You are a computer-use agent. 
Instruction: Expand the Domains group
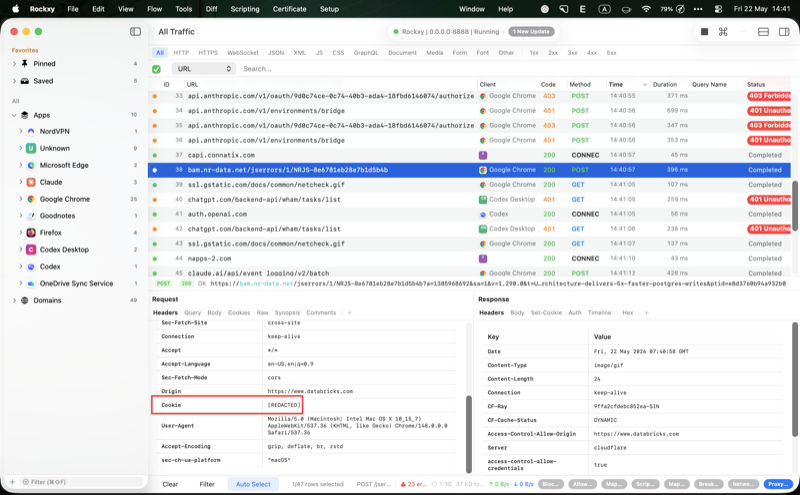click(14, 301)
